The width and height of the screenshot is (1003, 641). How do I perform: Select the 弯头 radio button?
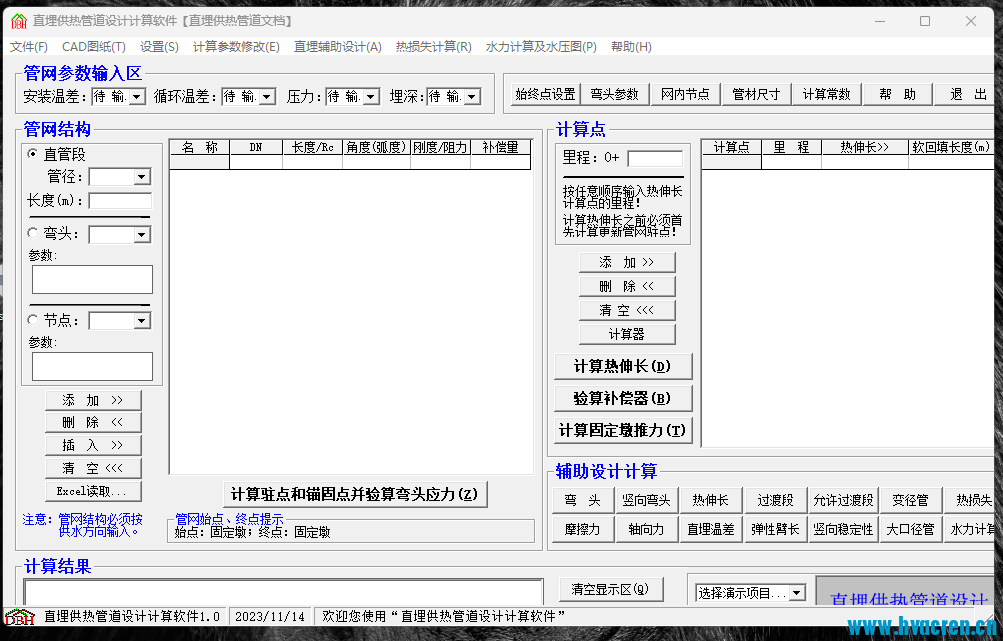[x=32, y=234]
